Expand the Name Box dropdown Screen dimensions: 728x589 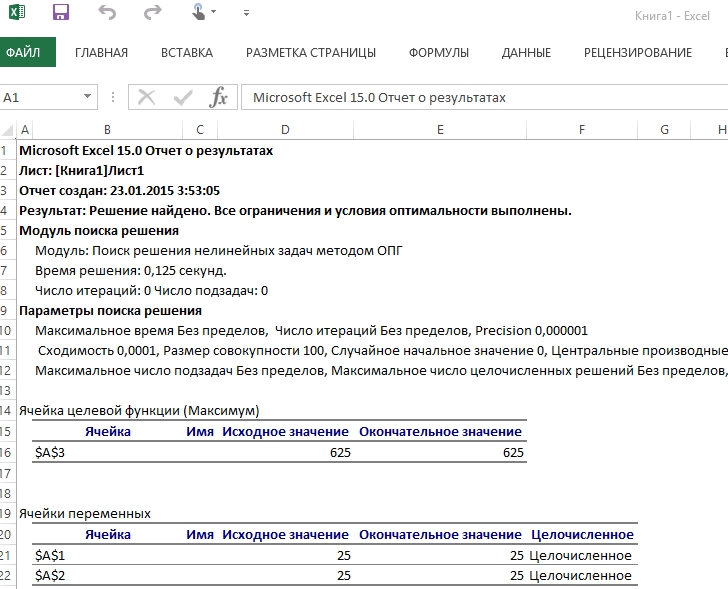[87, 97]
